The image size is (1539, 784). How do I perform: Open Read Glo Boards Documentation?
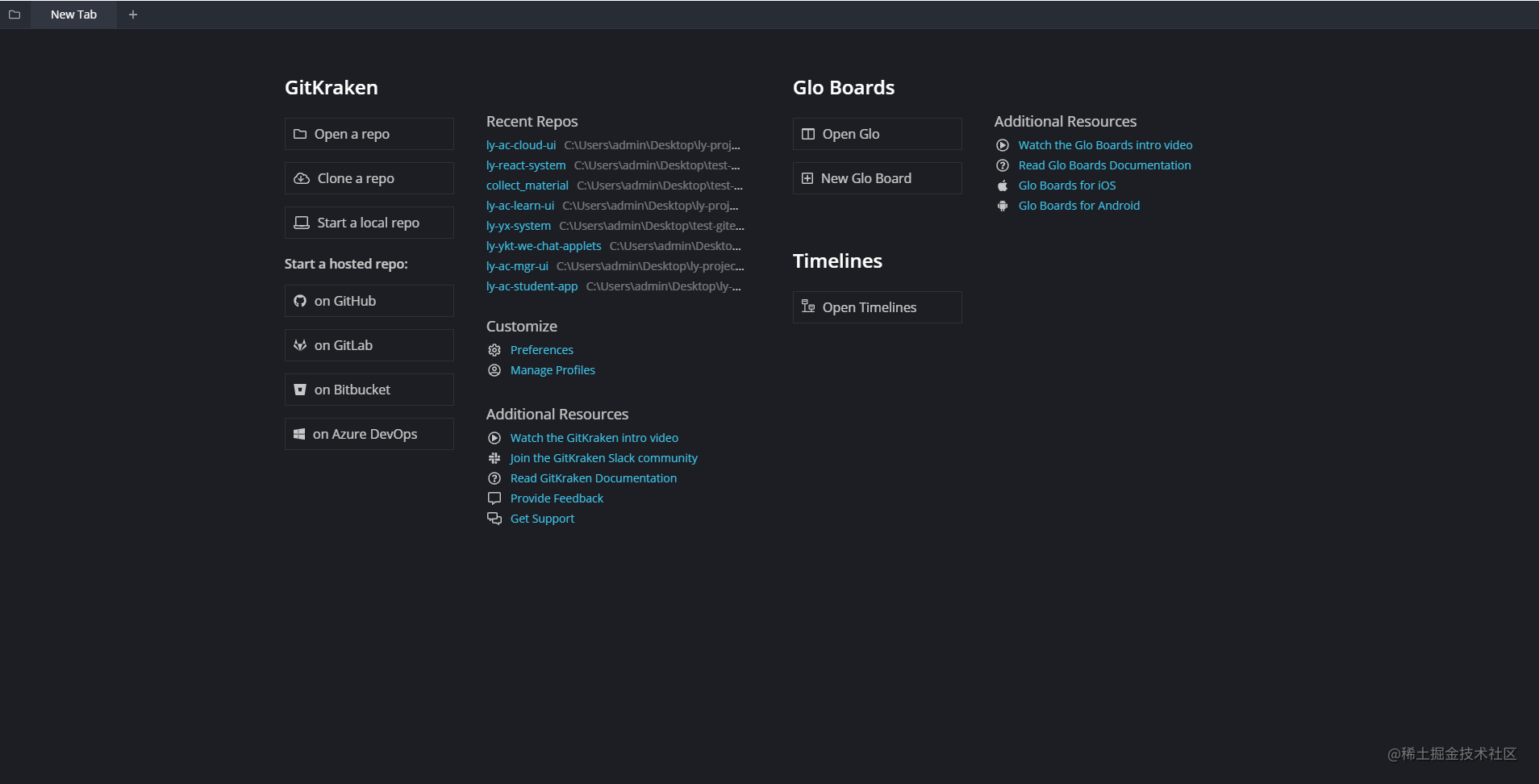point(1105,165)
